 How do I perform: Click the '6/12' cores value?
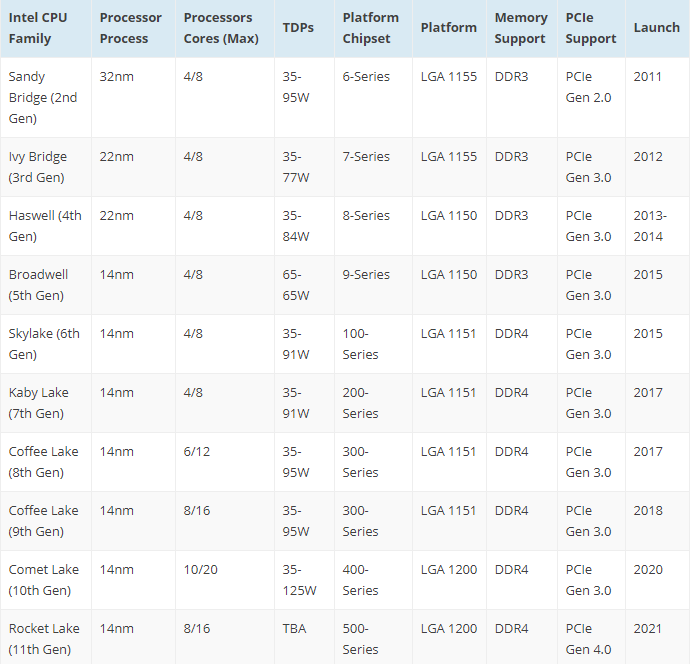click(x=197, y=451)
